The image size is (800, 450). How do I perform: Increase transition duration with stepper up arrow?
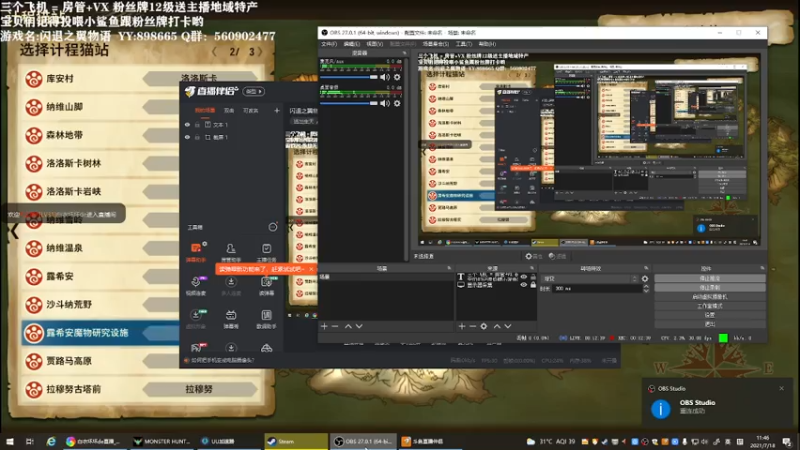pos(646,286)
